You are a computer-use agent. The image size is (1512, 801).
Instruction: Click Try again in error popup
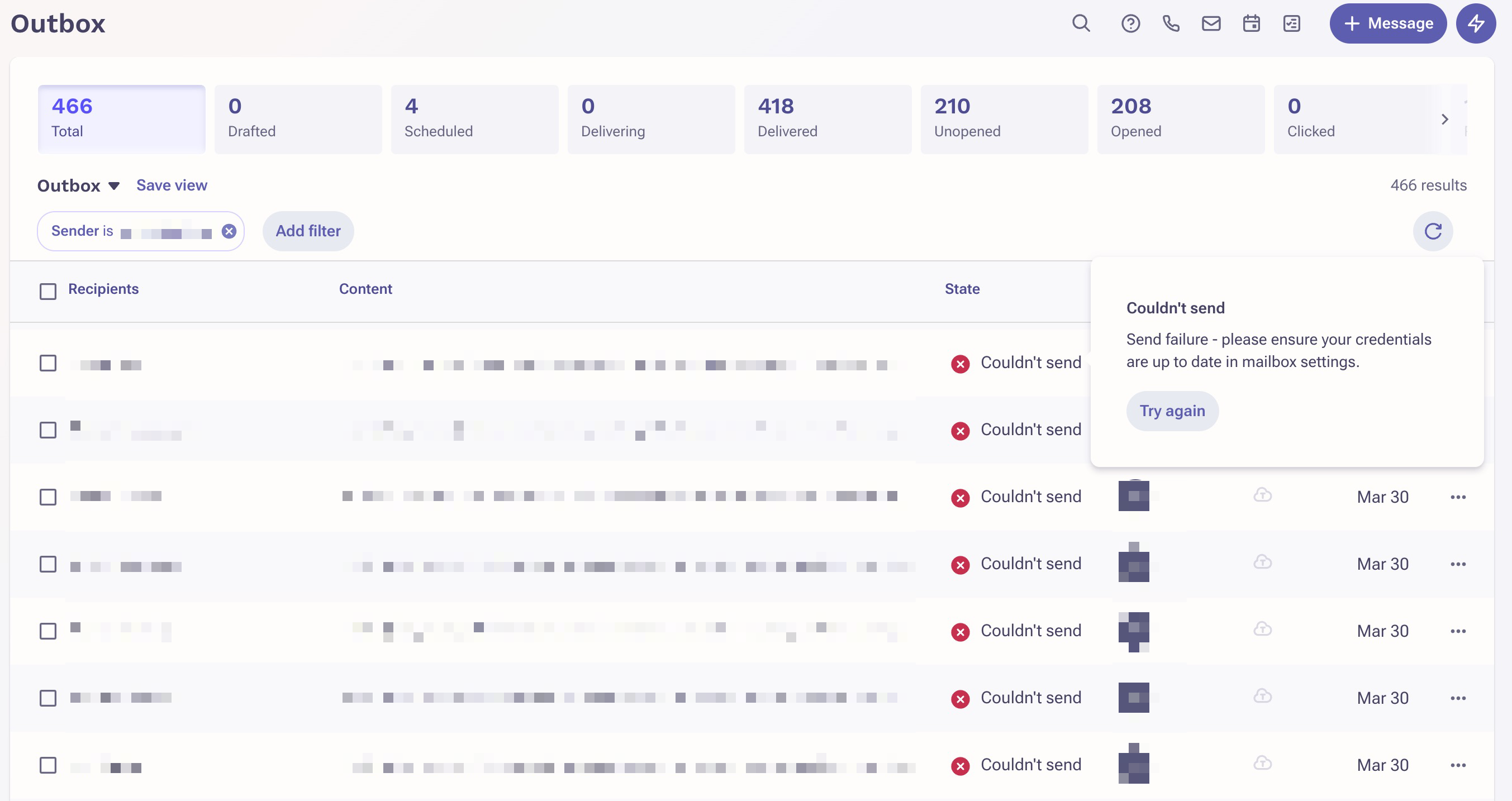pyautogui.click(x=1172, y=411)
